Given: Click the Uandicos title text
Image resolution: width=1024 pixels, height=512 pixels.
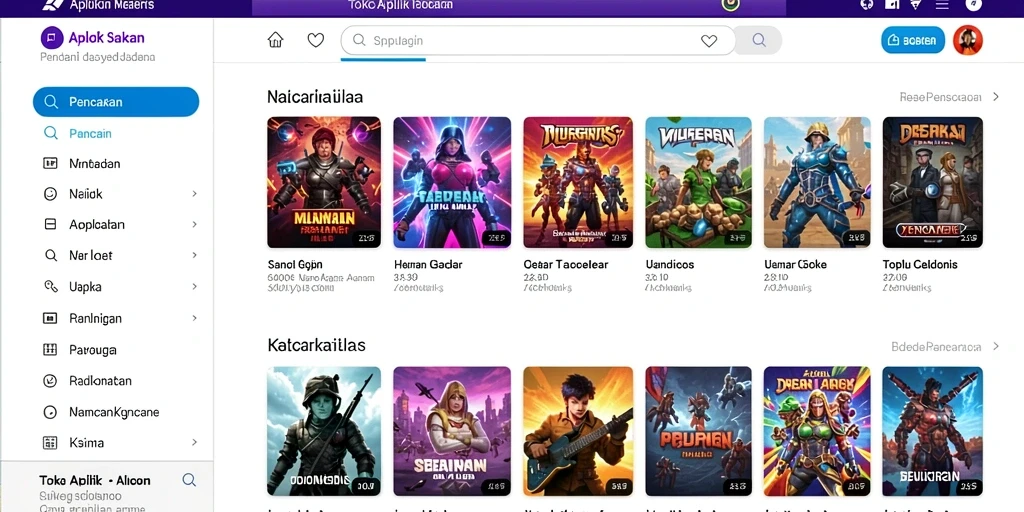Looking at the screenshot, I should click(669, 264).
